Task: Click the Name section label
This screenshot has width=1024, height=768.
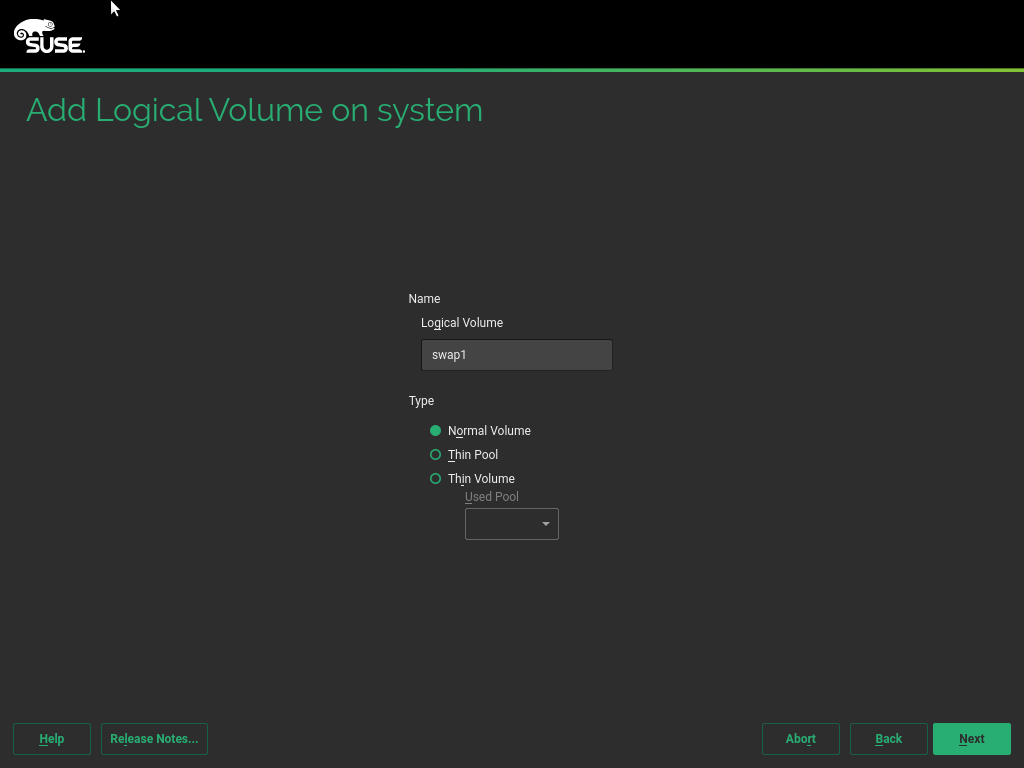Action: click(424, 299)
